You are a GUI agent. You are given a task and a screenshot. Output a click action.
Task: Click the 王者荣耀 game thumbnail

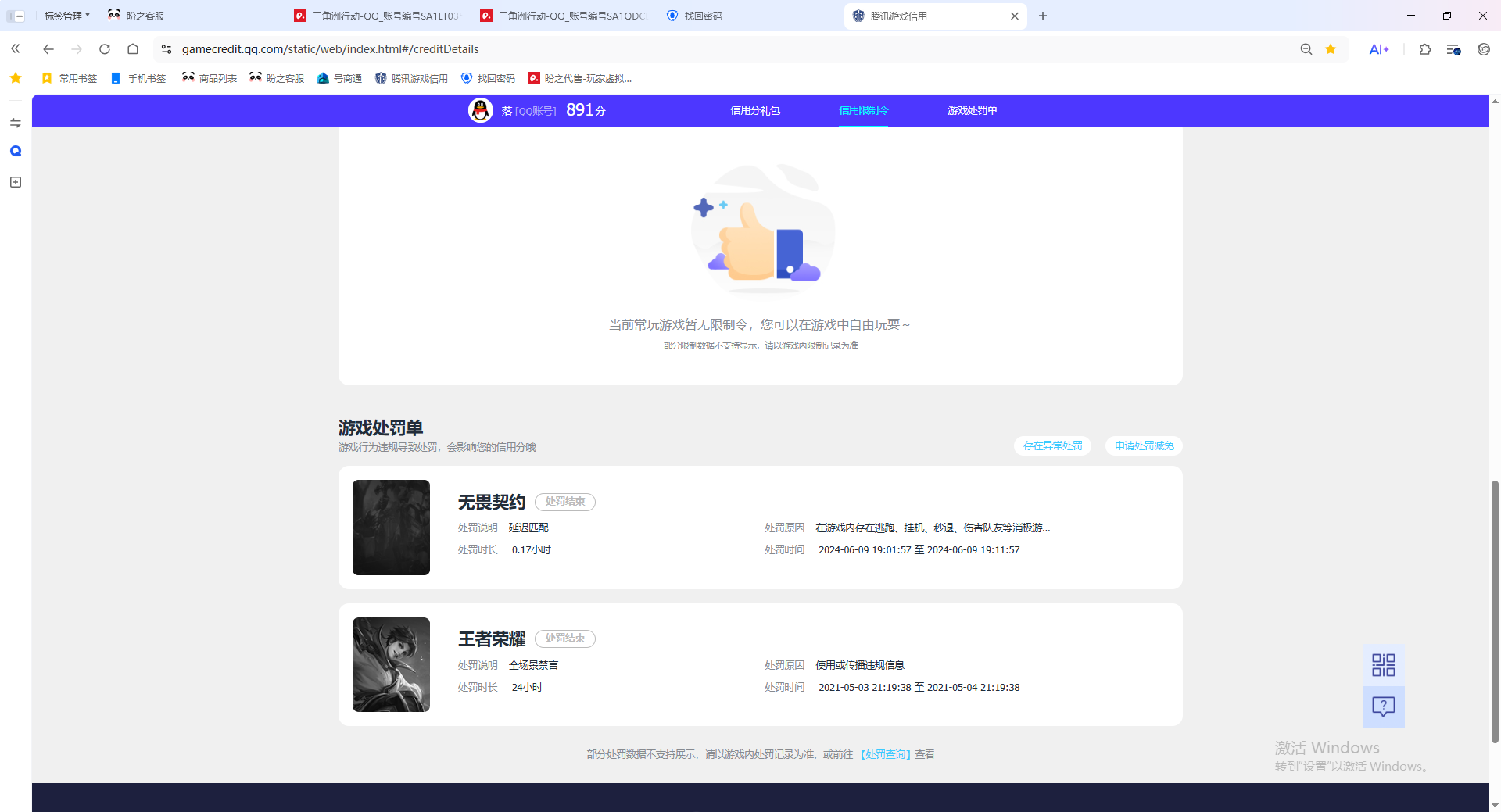tap(391, 664)
